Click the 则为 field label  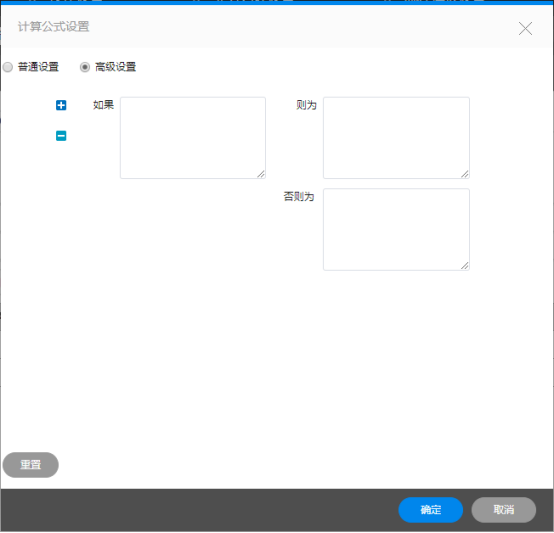[306, 105]
